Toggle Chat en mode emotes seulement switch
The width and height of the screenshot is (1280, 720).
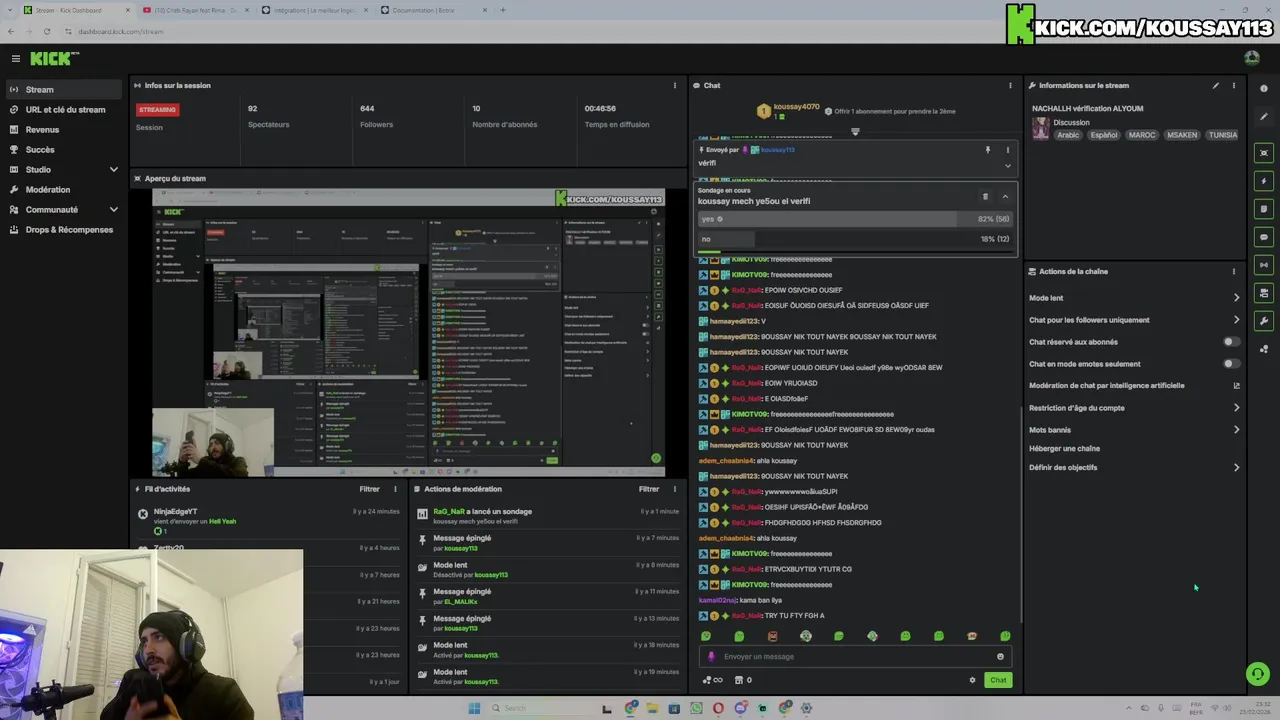click(1231, 364)
